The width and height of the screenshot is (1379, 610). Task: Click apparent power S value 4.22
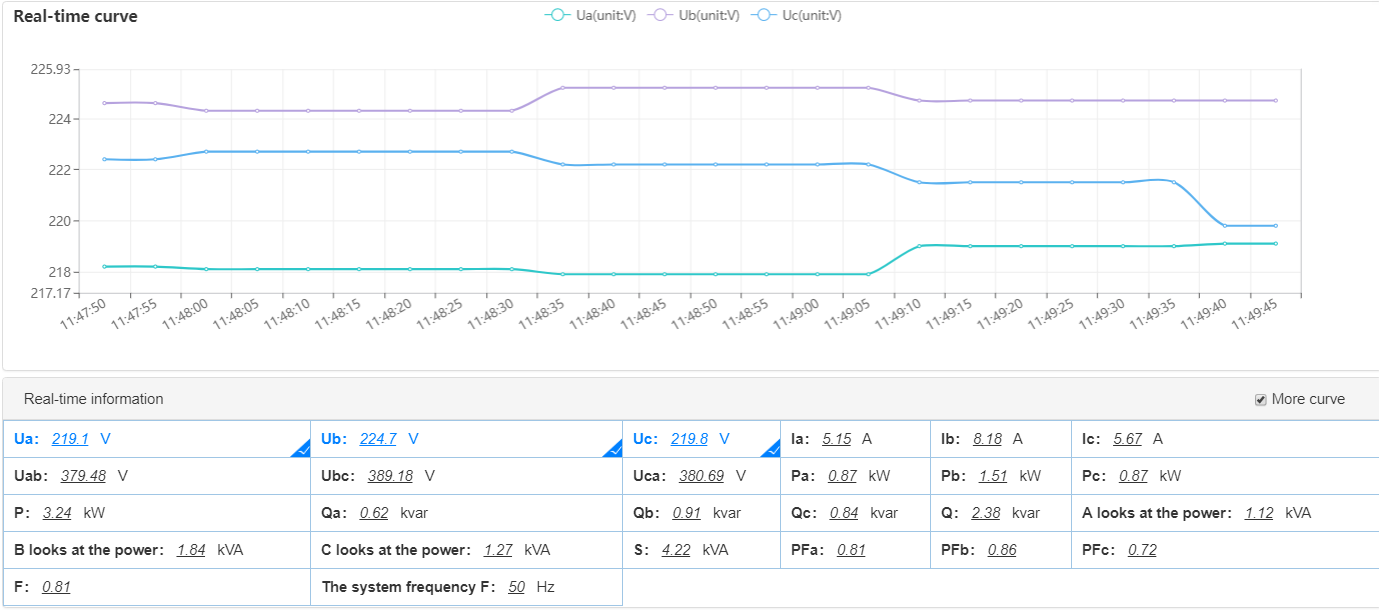[676, 550]
